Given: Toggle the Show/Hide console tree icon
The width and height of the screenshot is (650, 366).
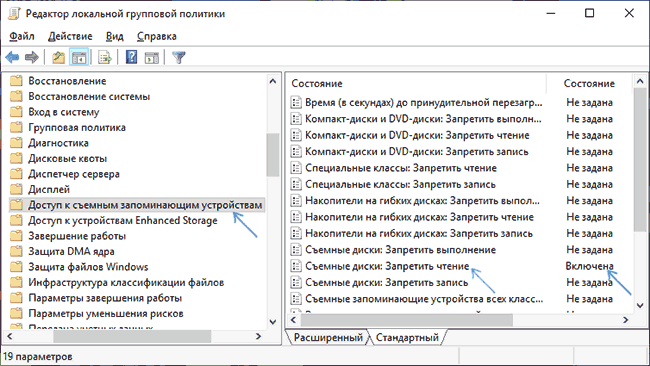Looking at the screenshot, I should (79, 57).
